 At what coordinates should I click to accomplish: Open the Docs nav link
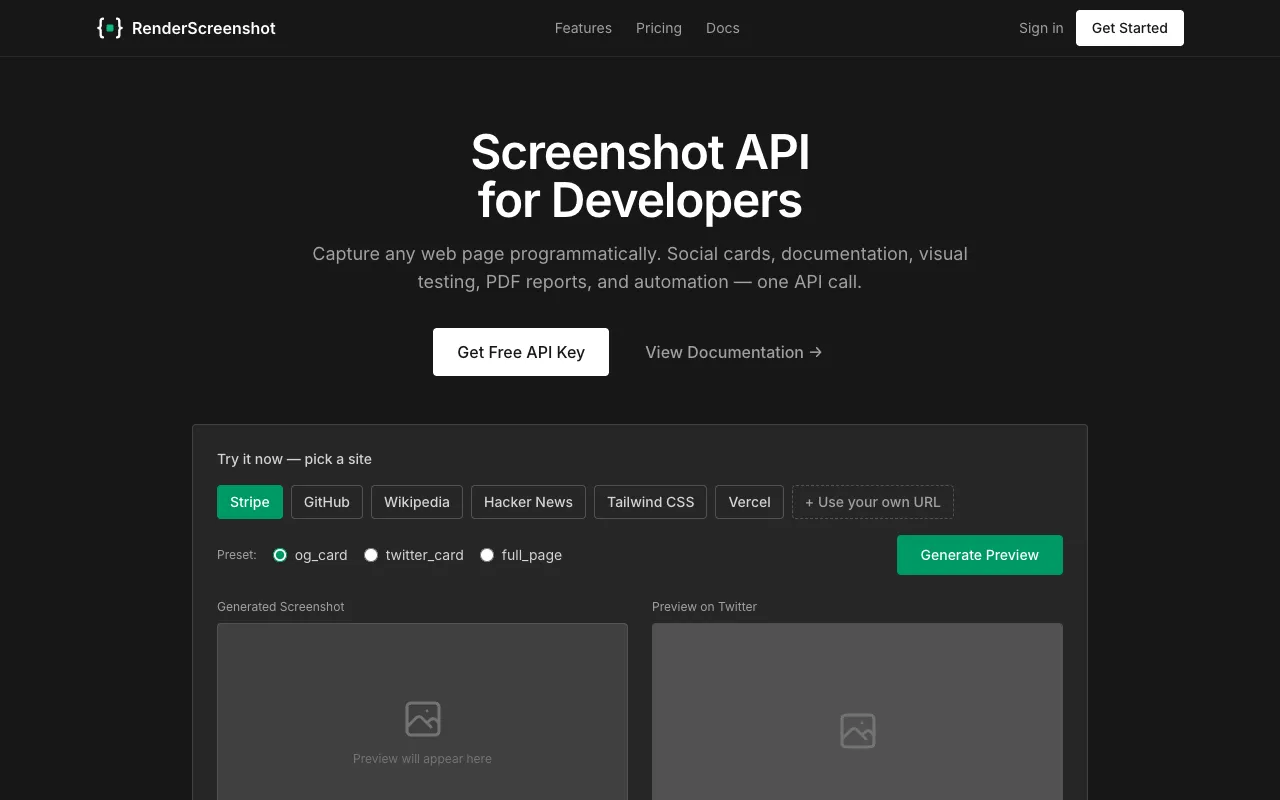(x=723, y=28)
